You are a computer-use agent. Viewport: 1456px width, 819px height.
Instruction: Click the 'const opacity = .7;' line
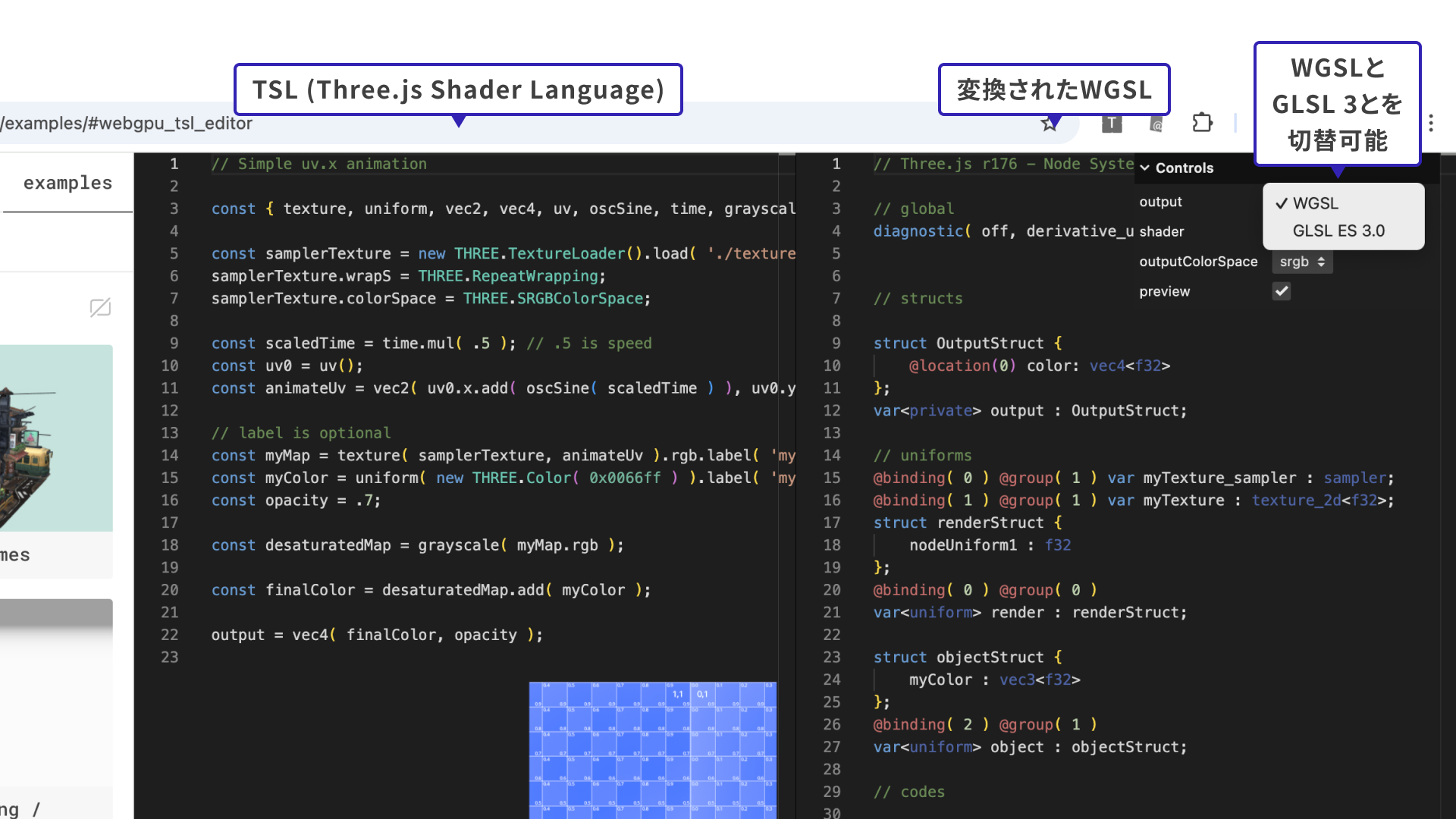pyautogui.click(x=296, y=500)
